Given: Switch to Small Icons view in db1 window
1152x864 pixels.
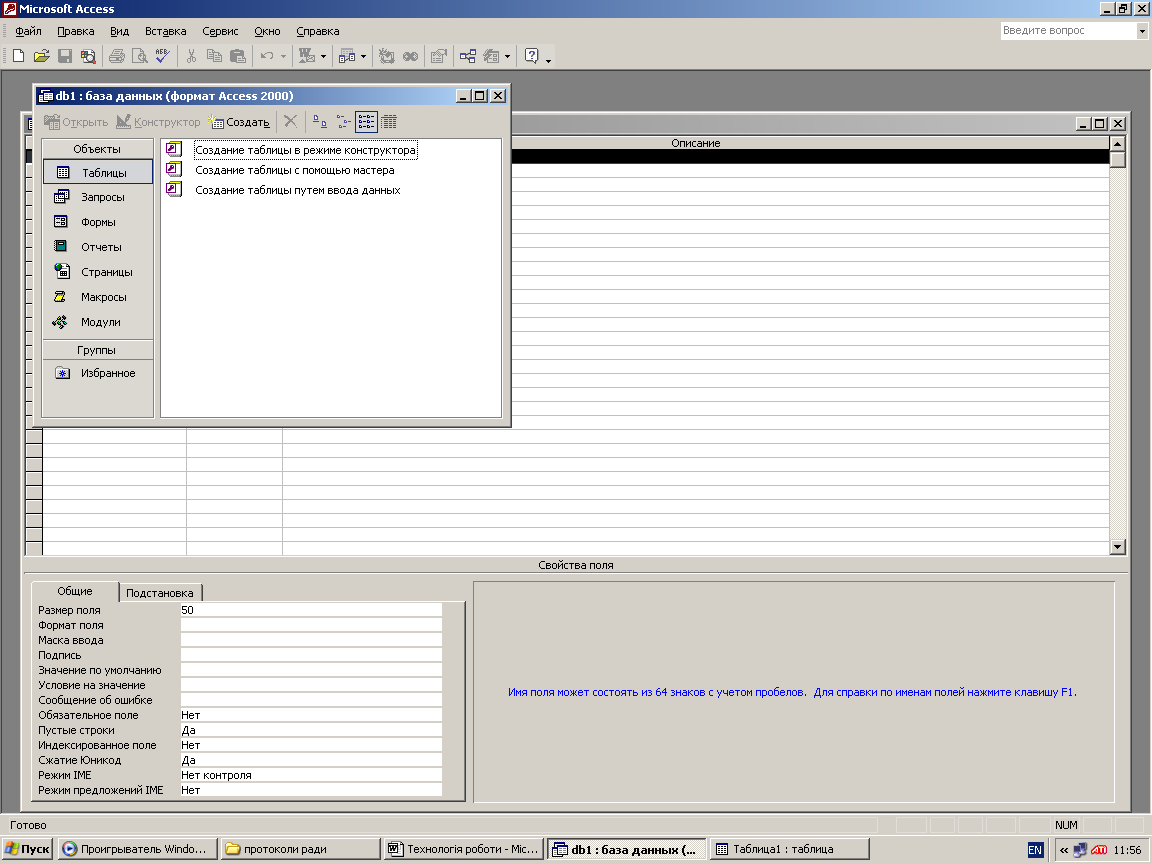Looking at the screenshot, I should (x=343, y=121).
